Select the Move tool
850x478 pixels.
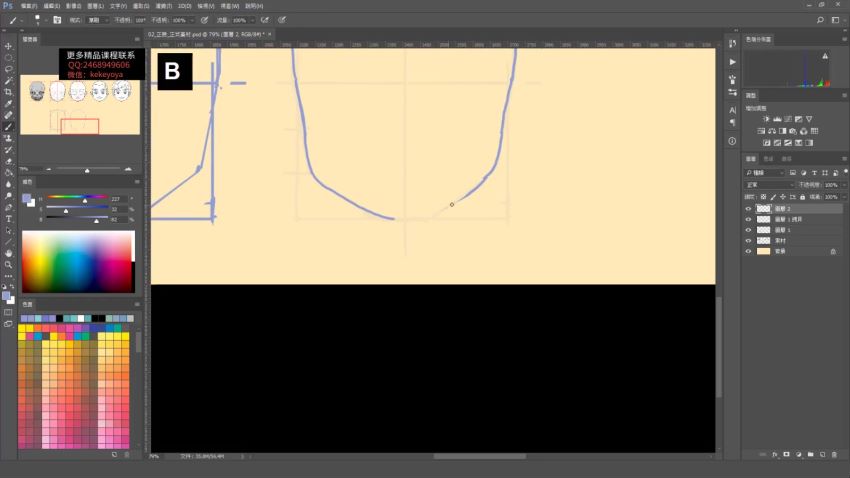point(9,46)
